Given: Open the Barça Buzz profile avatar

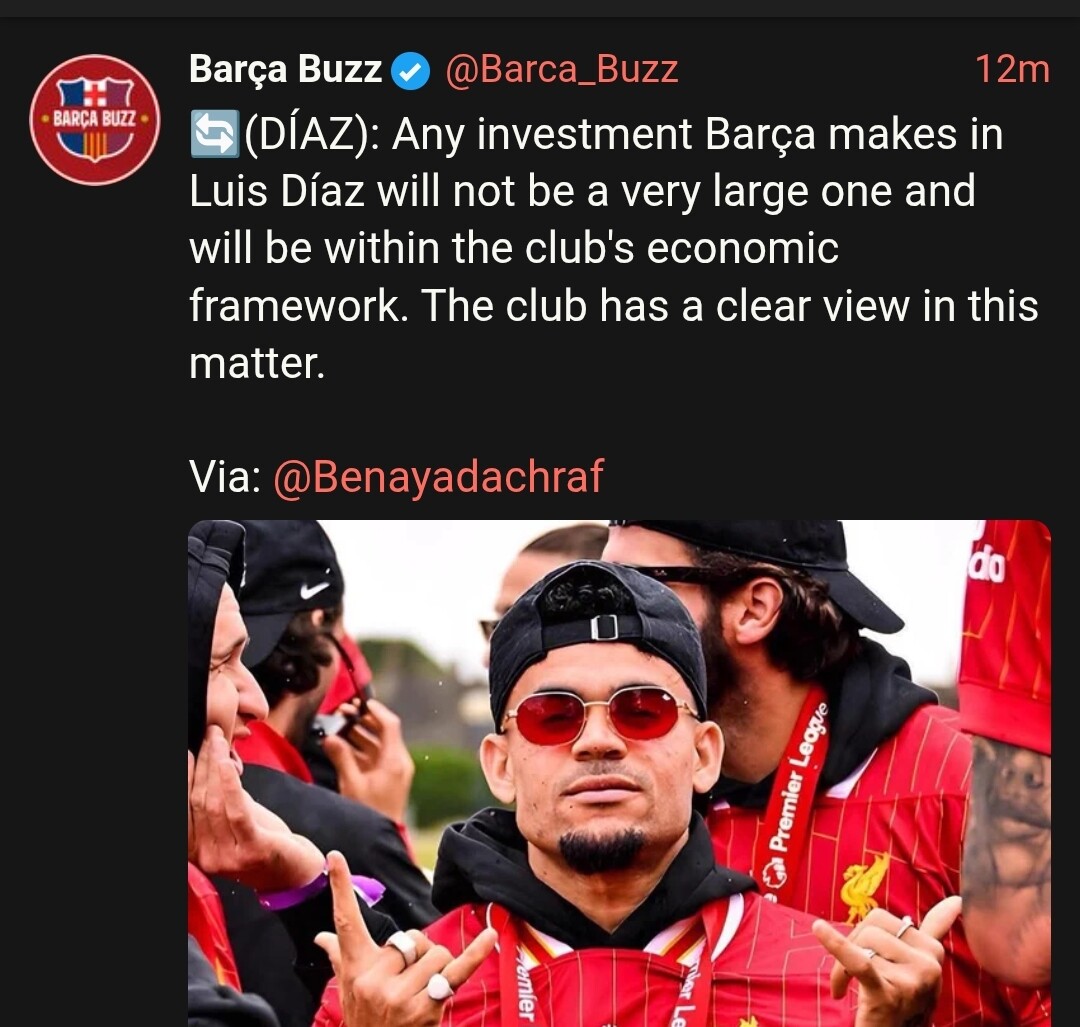Looking at the screenshot, I should click(95, 120).
